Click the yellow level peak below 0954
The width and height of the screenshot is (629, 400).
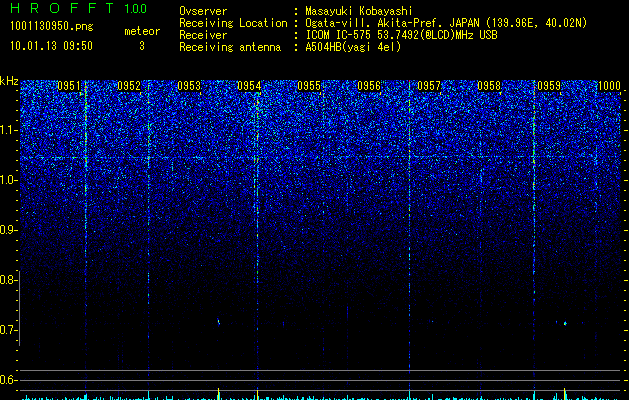click(258, 393)
